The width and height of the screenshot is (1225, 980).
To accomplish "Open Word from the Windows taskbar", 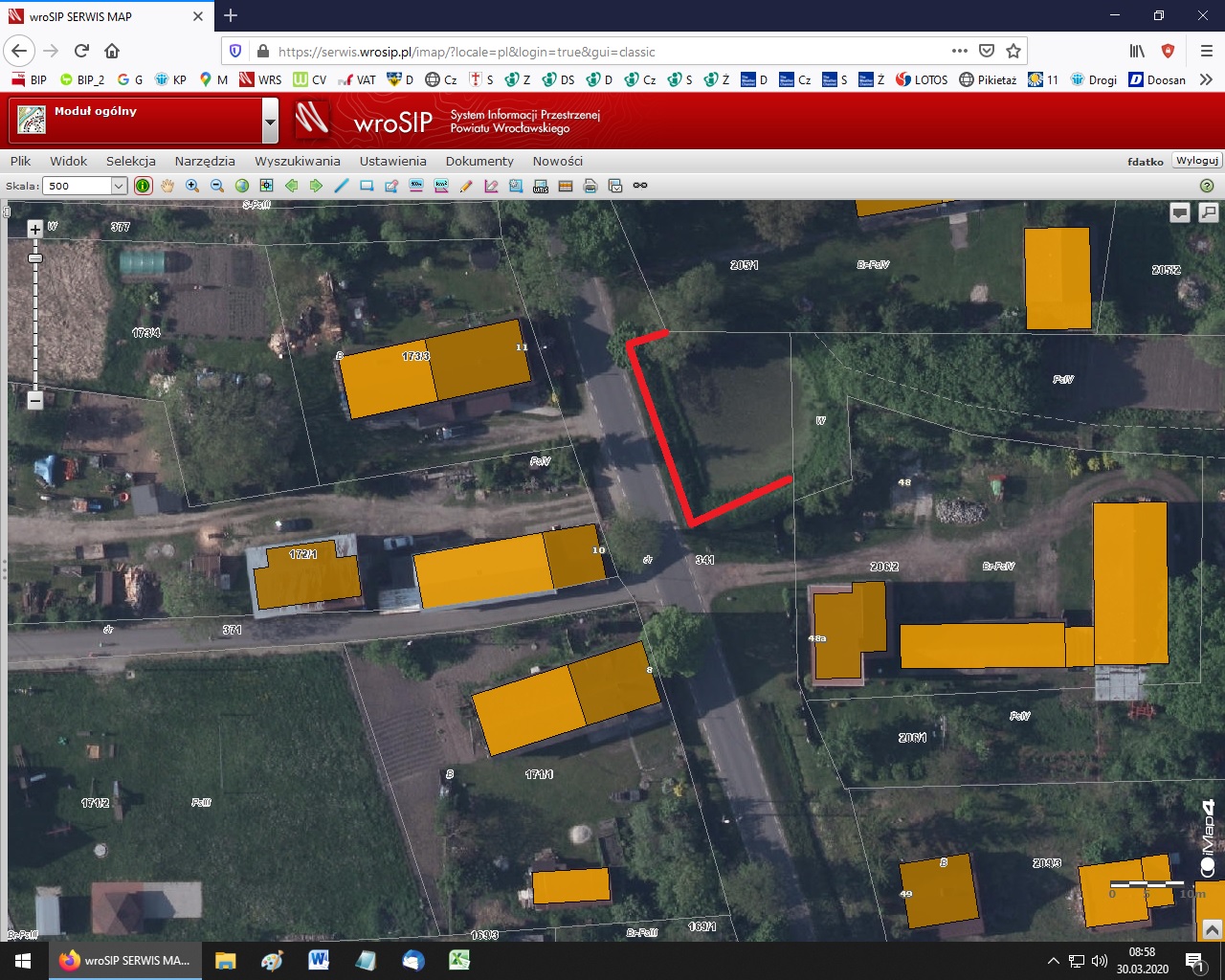I will 319,960.
